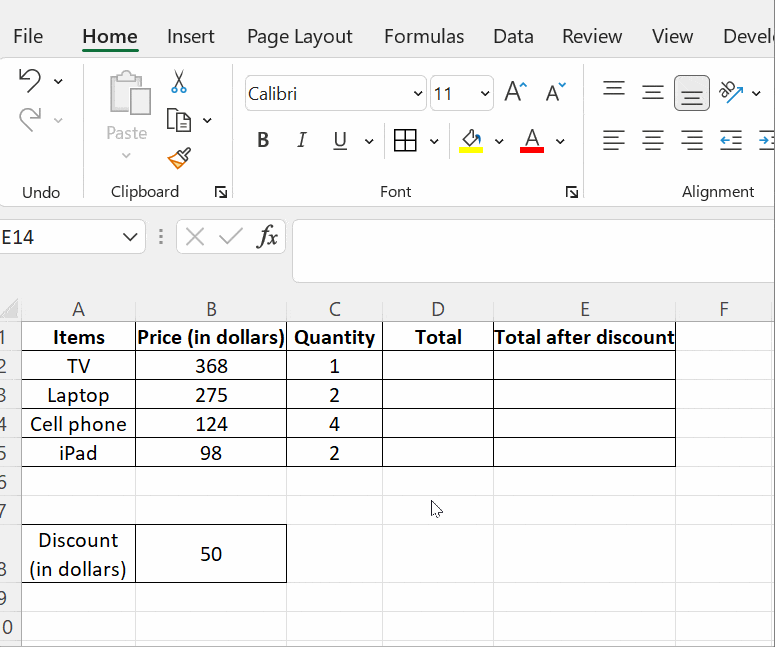Click the Insert Function fx icon
The width and height of the screenshot is (775, 647).
[x=267, y=236]
